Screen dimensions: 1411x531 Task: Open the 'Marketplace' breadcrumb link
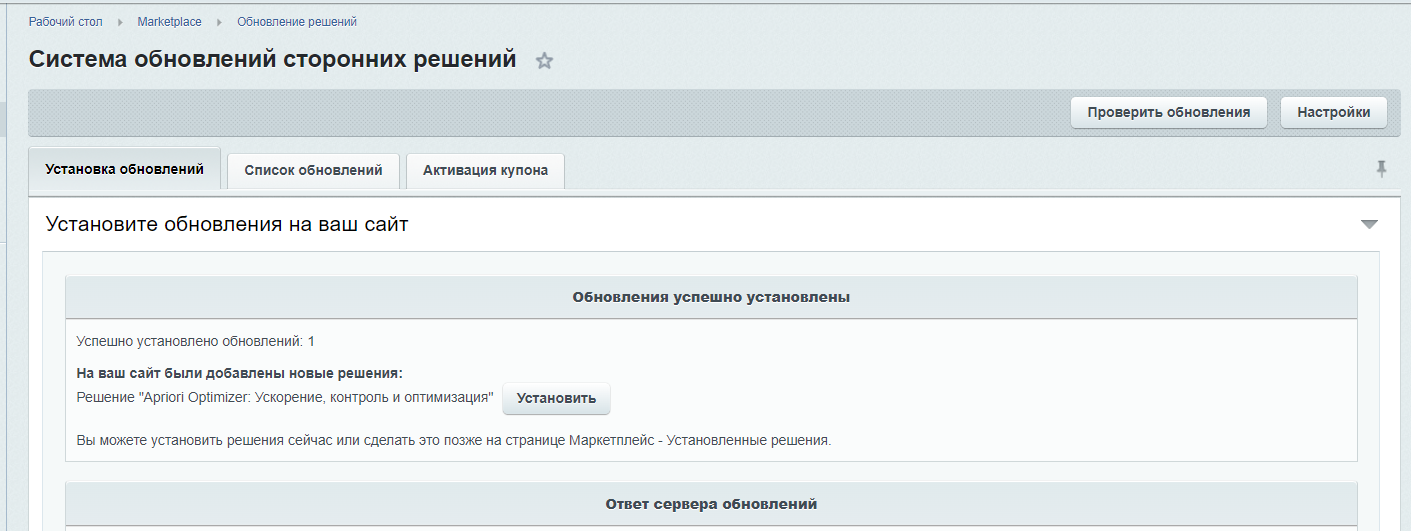(169, 22)
